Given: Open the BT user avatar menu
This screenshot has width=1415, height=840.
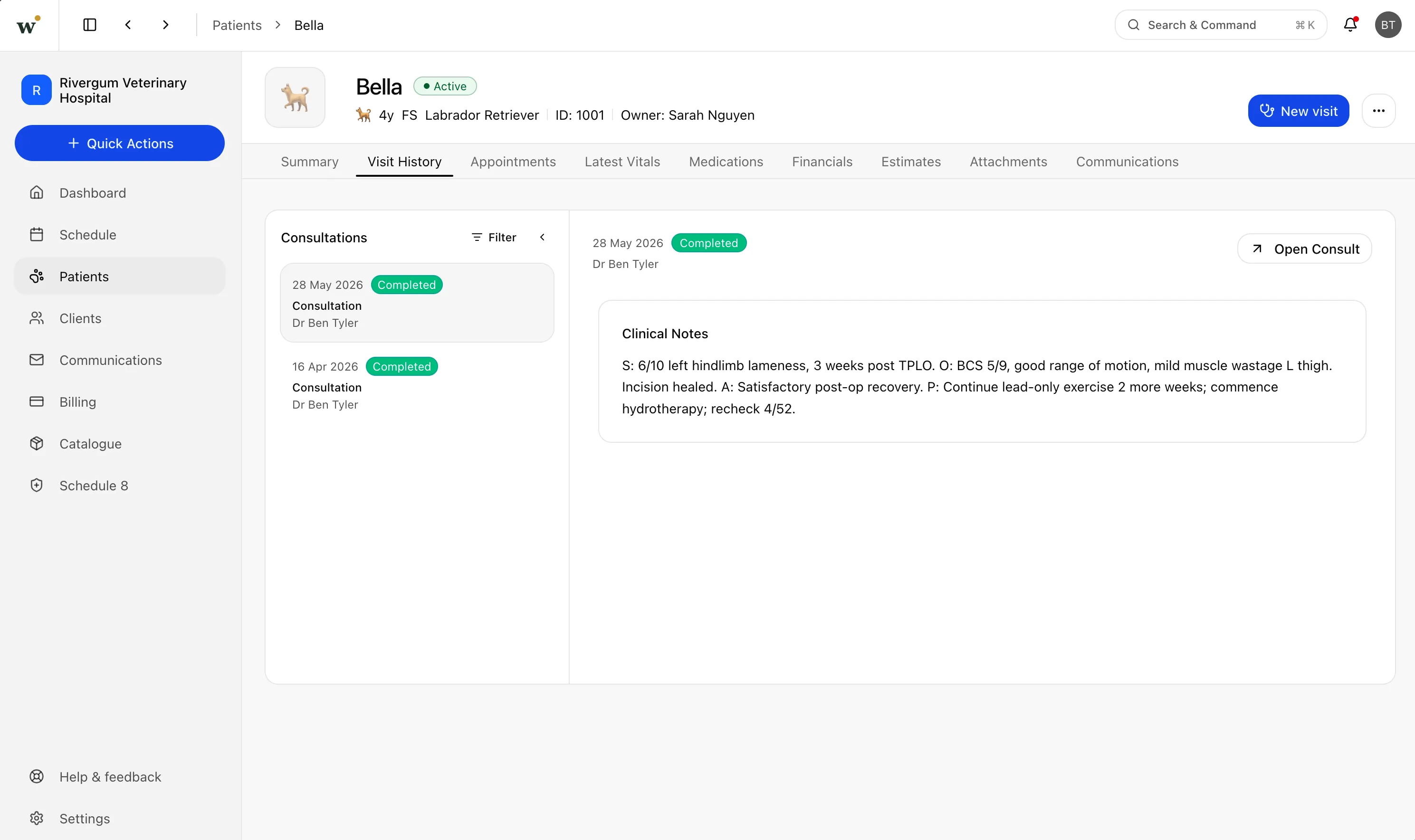Looking at the screenshot, I should click(1388, 25).
